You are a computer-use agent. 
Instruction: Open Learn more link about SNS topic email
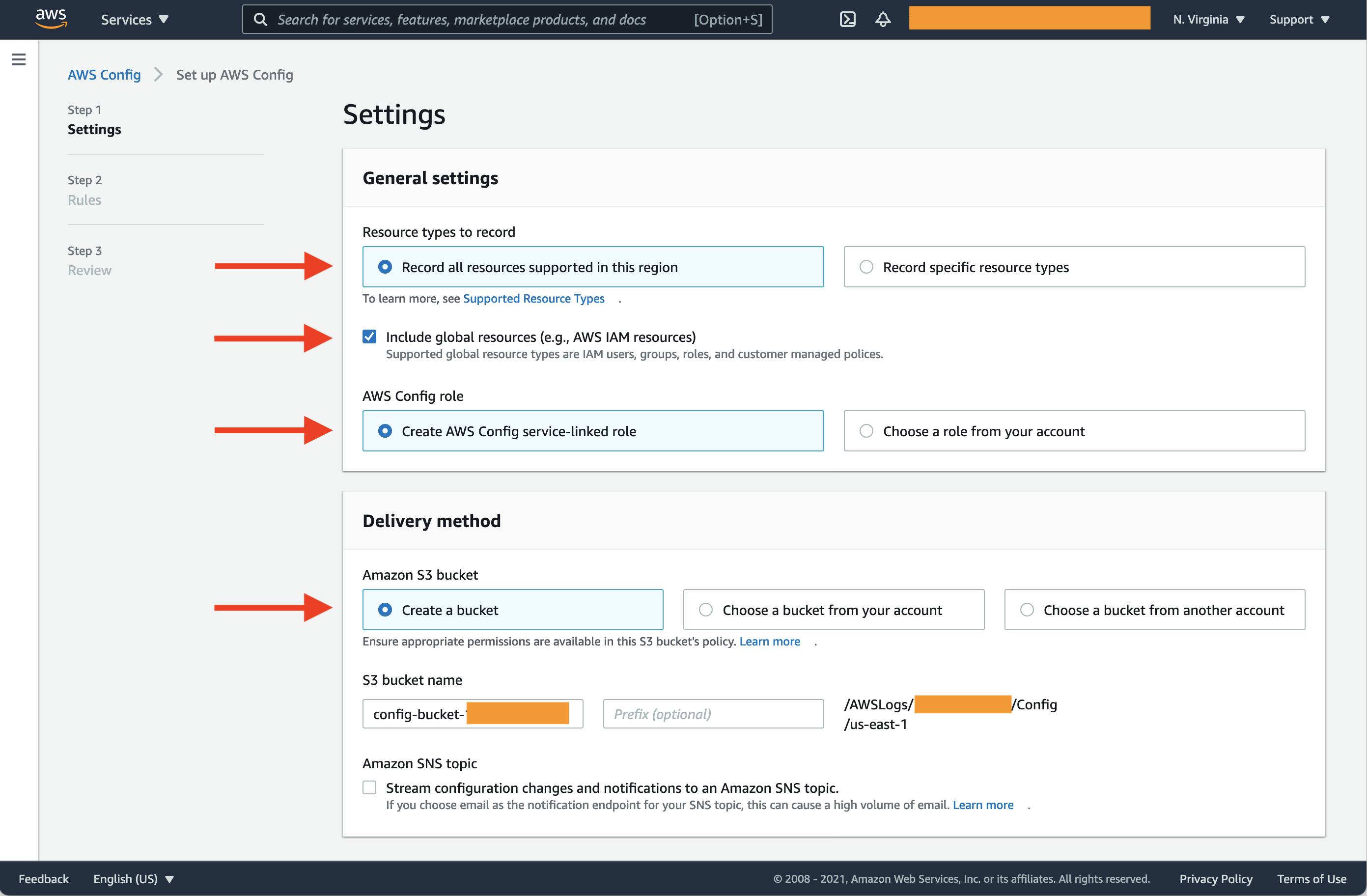(x=983, y=805)
